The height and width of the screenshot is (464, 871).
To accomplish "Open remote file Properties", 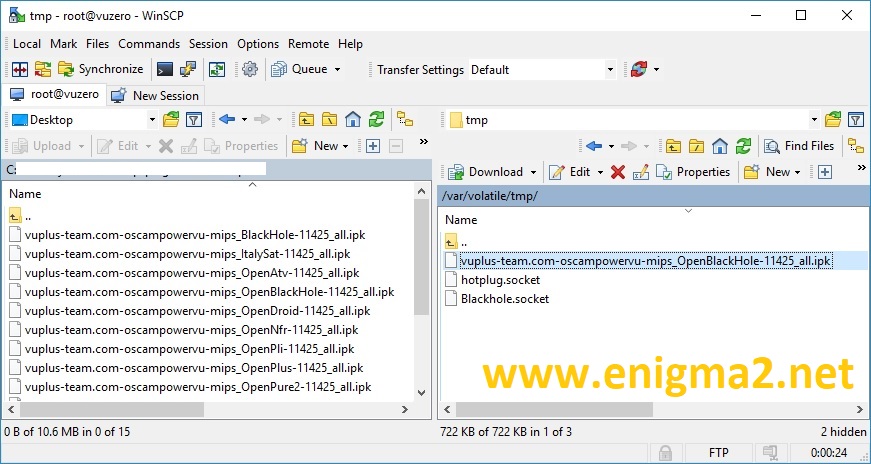I will tap(693, 172).
